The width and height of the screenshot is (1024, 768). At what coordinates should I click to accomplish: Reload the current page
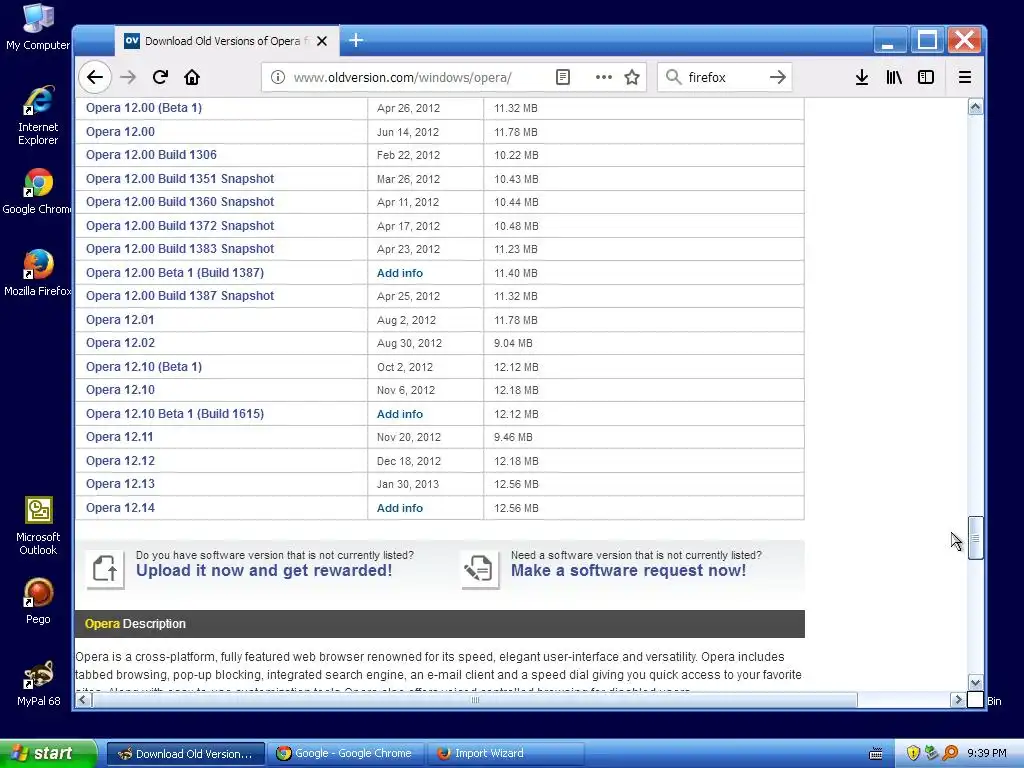pos(160,77)
